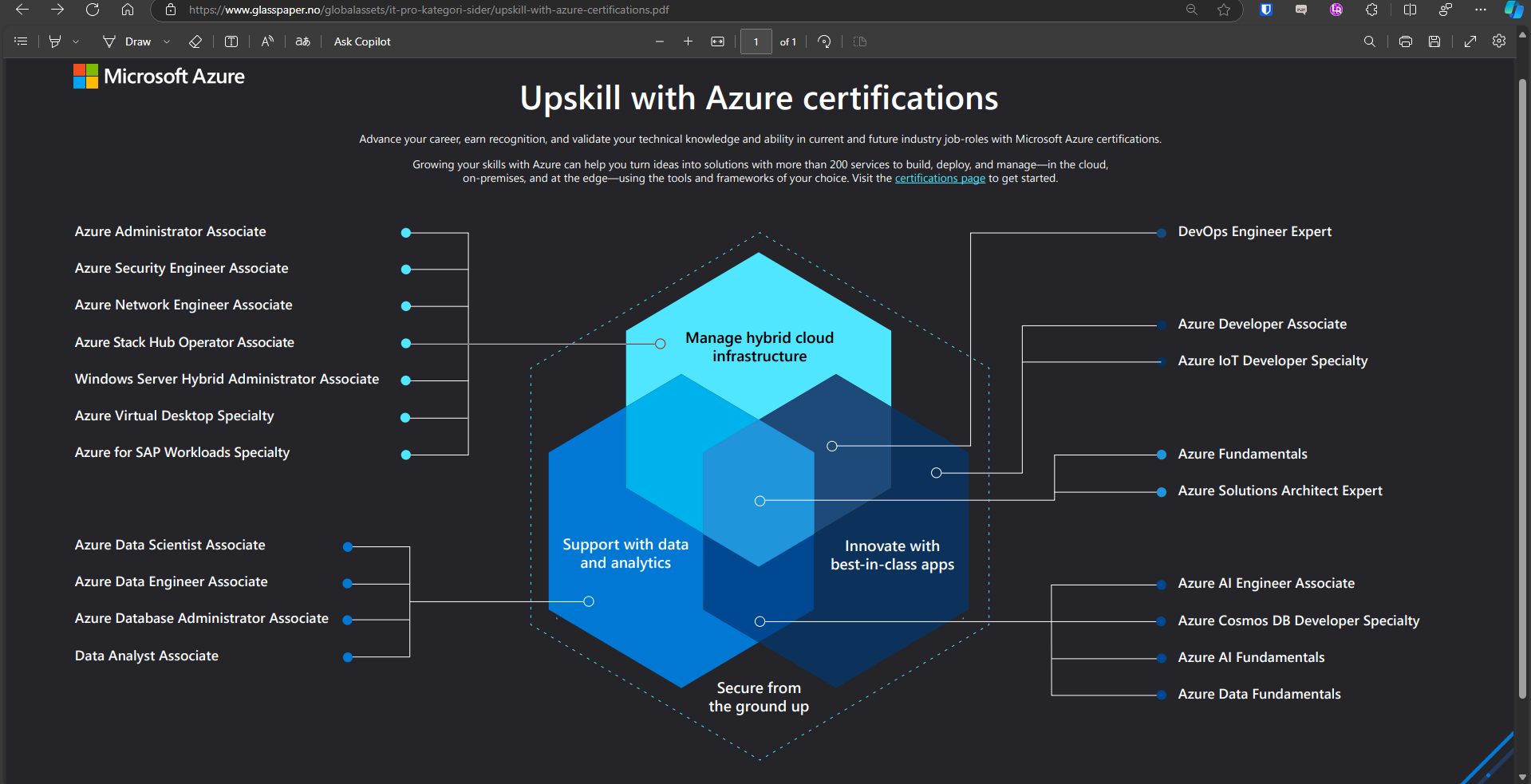Go back to the previous page
The image size is (1531, 784).
[x=22, y=10]
